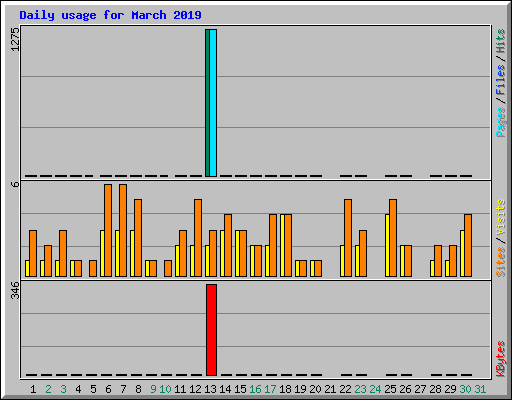Click the day 16 axis label
The height and width of the screenshot is (400, 512).
[255, 389]
